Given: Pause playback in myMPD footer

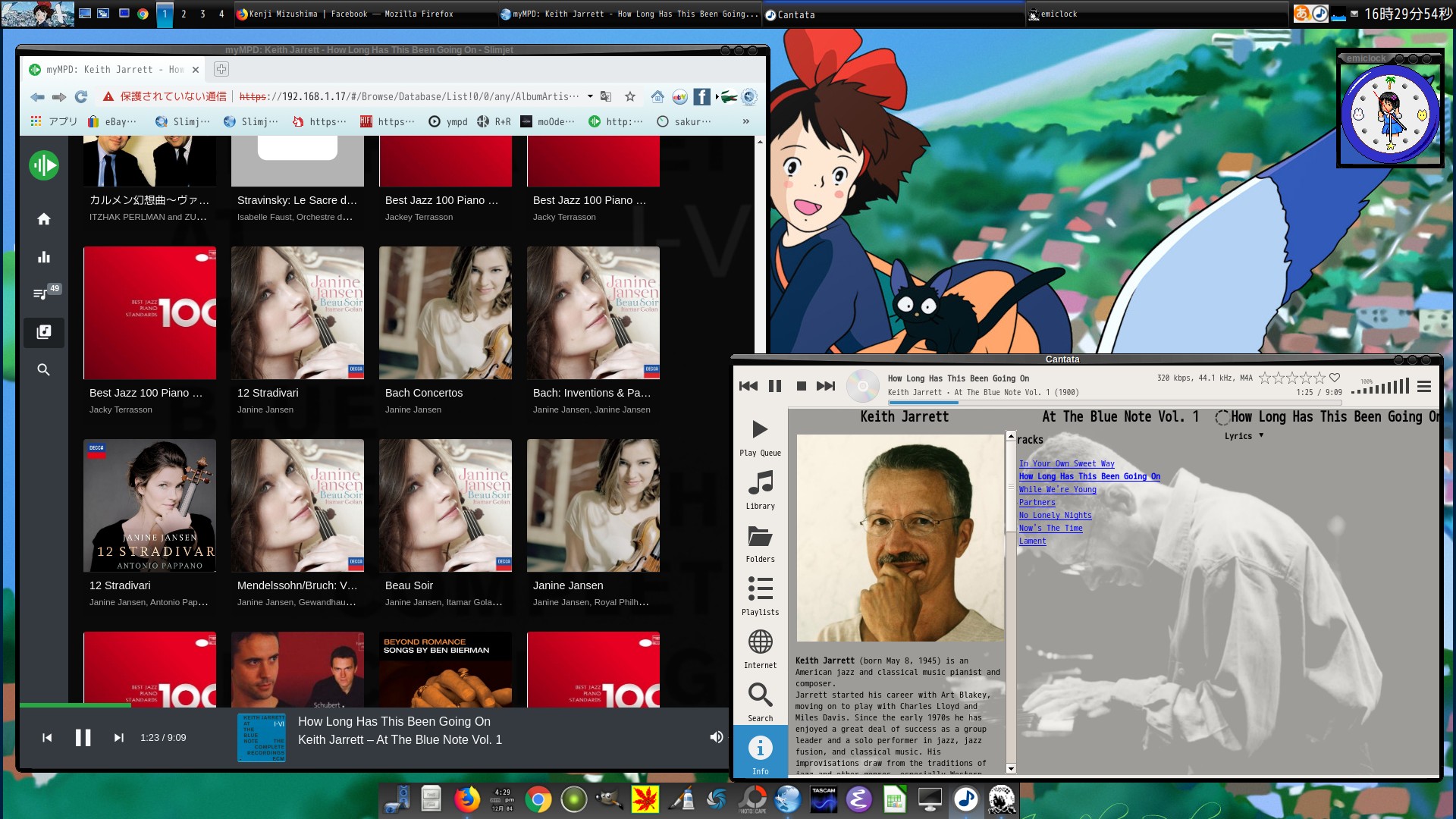Looking at the screenshot, I should coord(83,738).
